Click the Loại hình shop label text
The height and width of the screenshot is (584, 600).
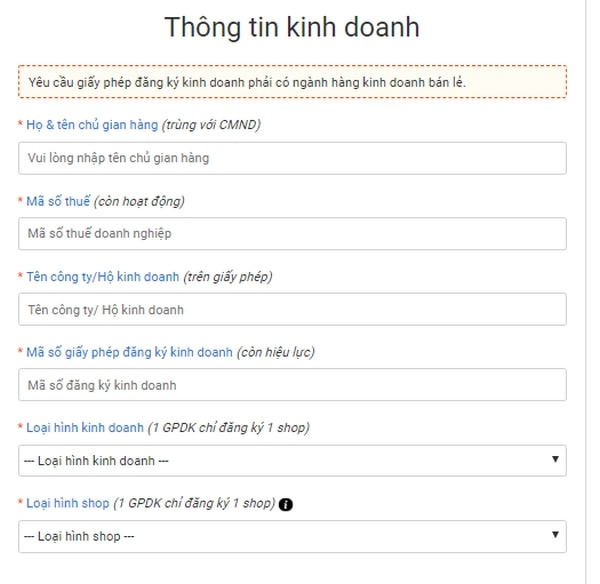(x=67, y=503)
